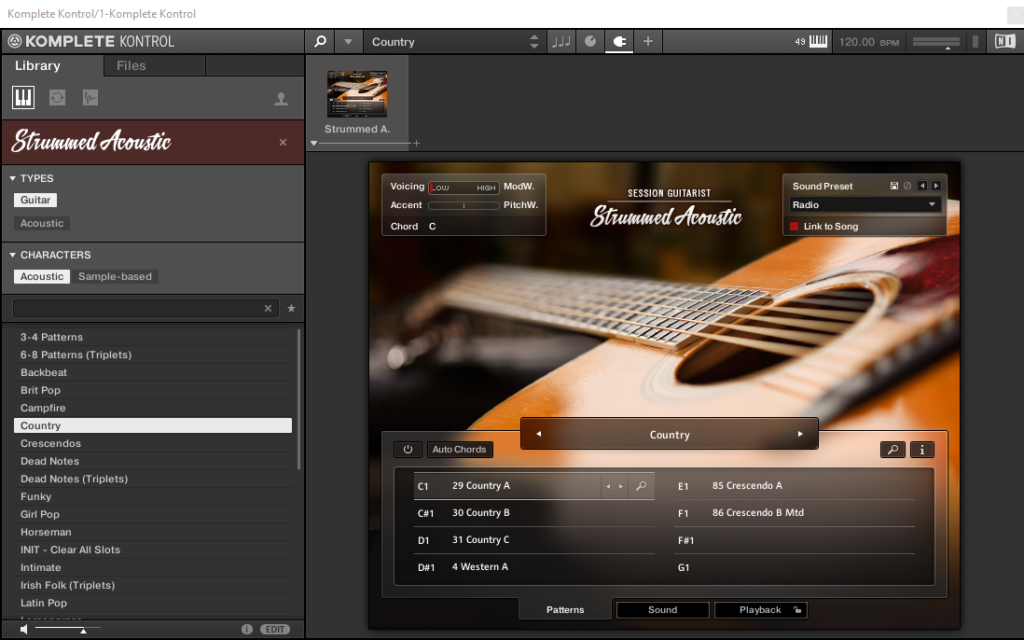Go to next Sound Preset arrow
Image resolution: width=1024 pixels, height=640 pixels.
tap(936, 186)
